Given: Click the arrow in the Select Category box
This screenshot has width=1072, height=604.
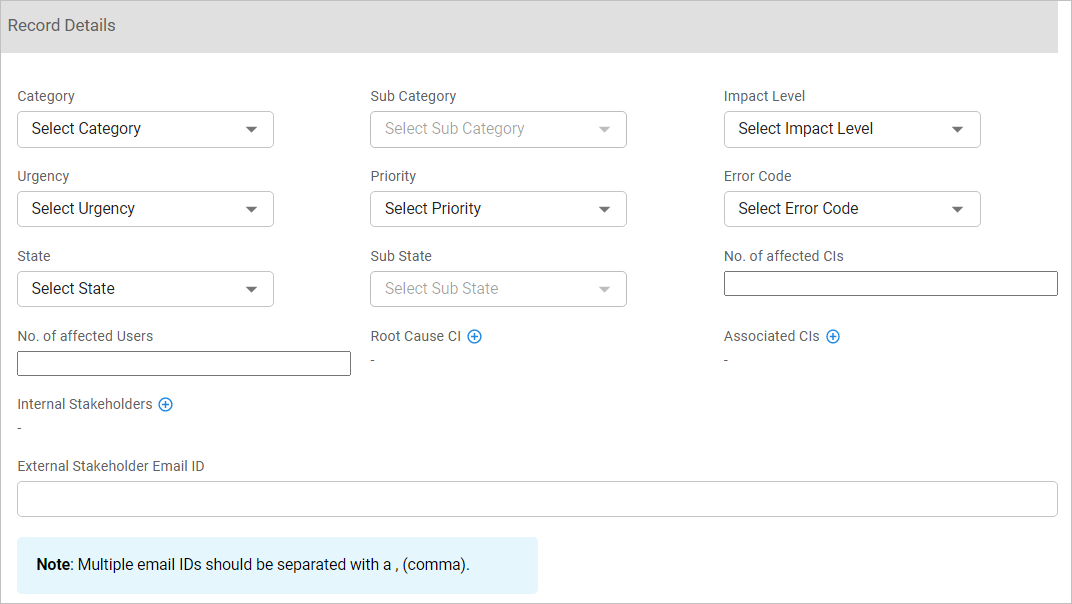Looking at the screenshot, I should coord(251,129).
